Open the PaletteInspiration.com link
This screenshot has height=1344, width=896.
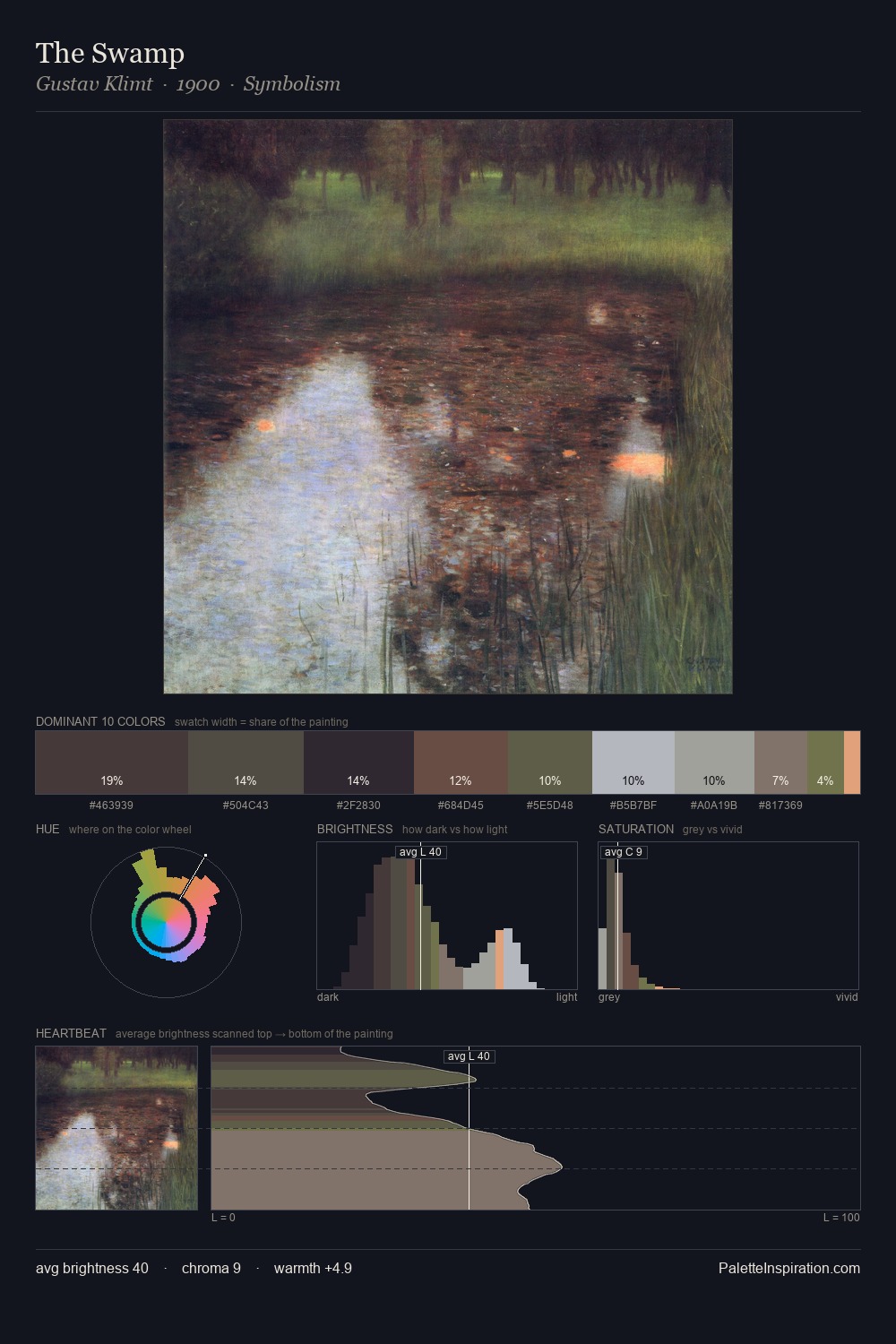tap(789, 1268)
